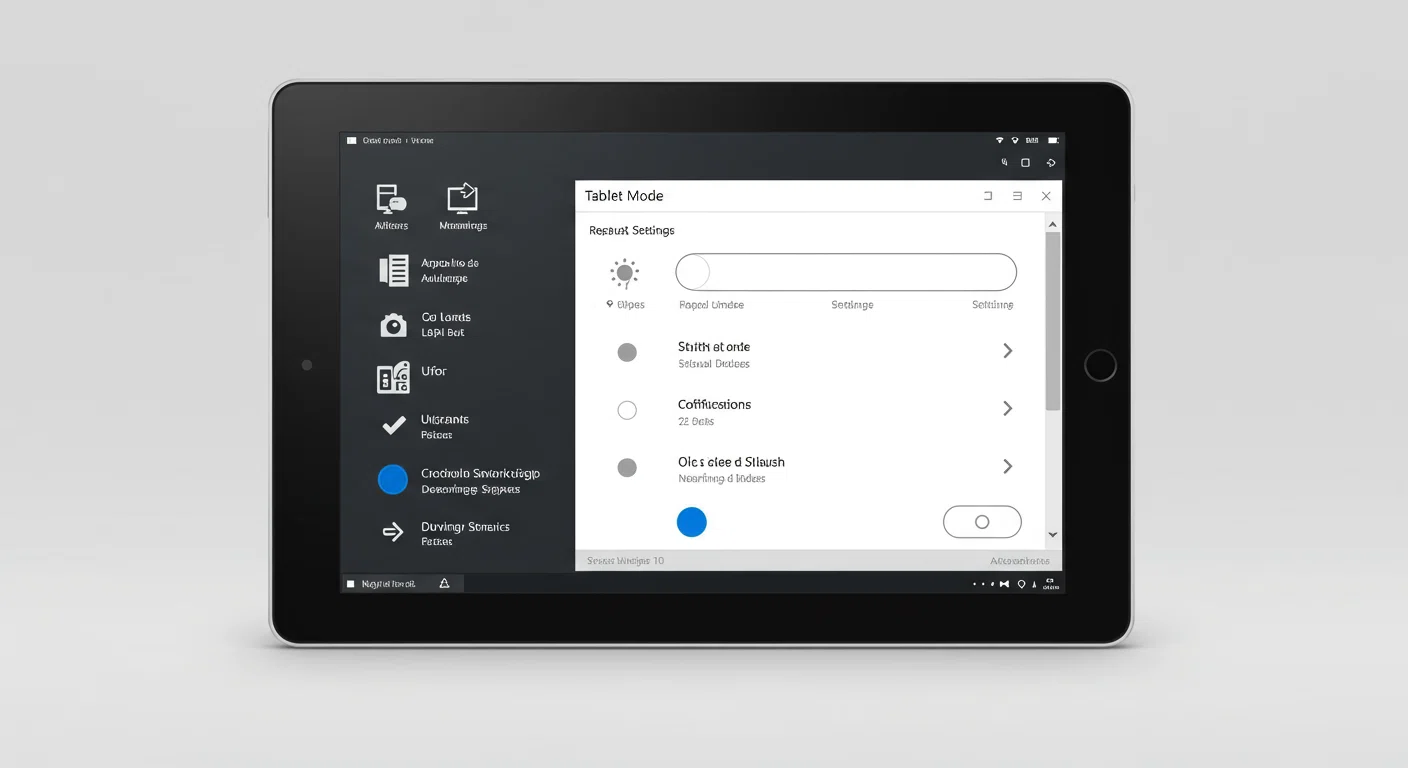Expand the 'Olcs clee d Sllaush' row chevron
Viewport: 1408px width, 768px height.
[1007, 466]
